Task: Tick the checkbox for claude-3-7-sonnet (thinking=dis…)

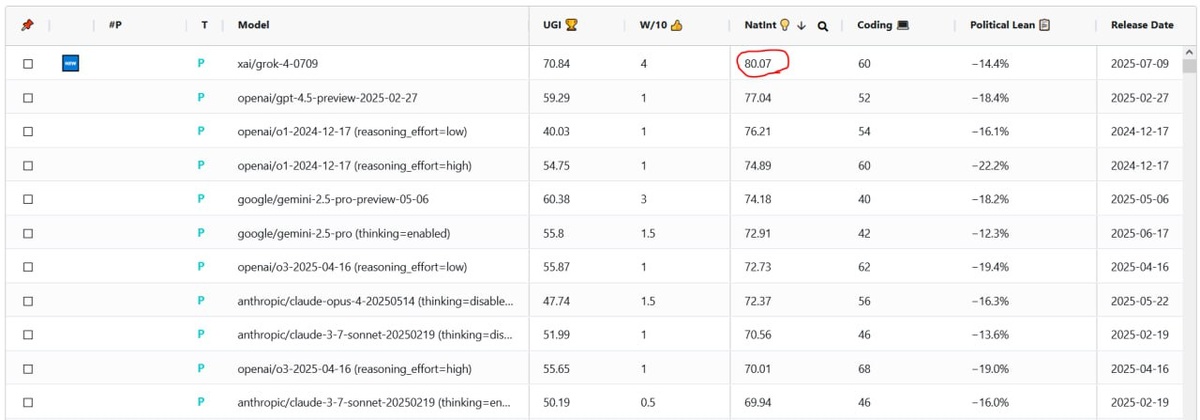Action: [28, 335]
